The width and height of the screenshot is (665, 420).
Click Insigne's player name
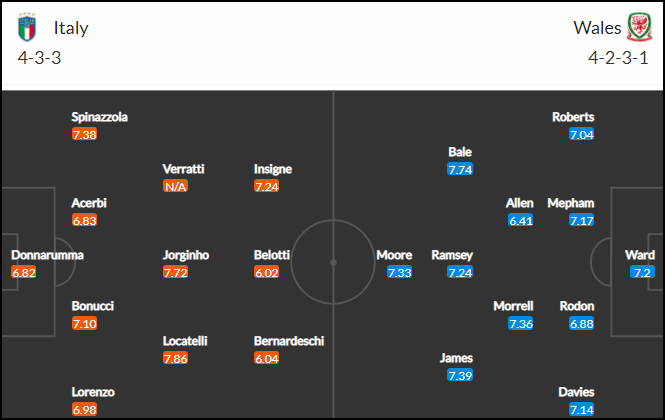pos(273,169)
